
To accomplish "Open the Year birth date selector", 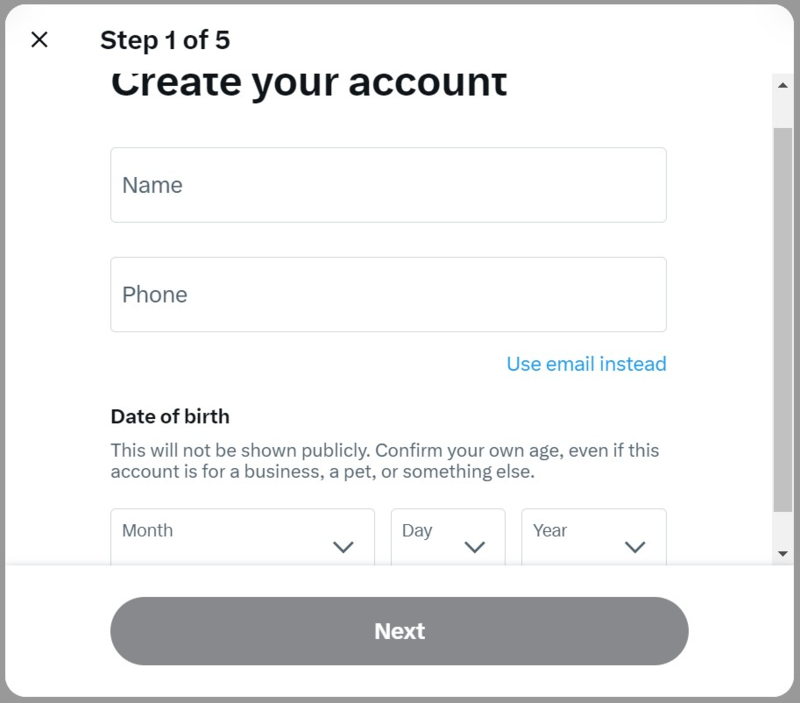I will (x=593, y=537).
